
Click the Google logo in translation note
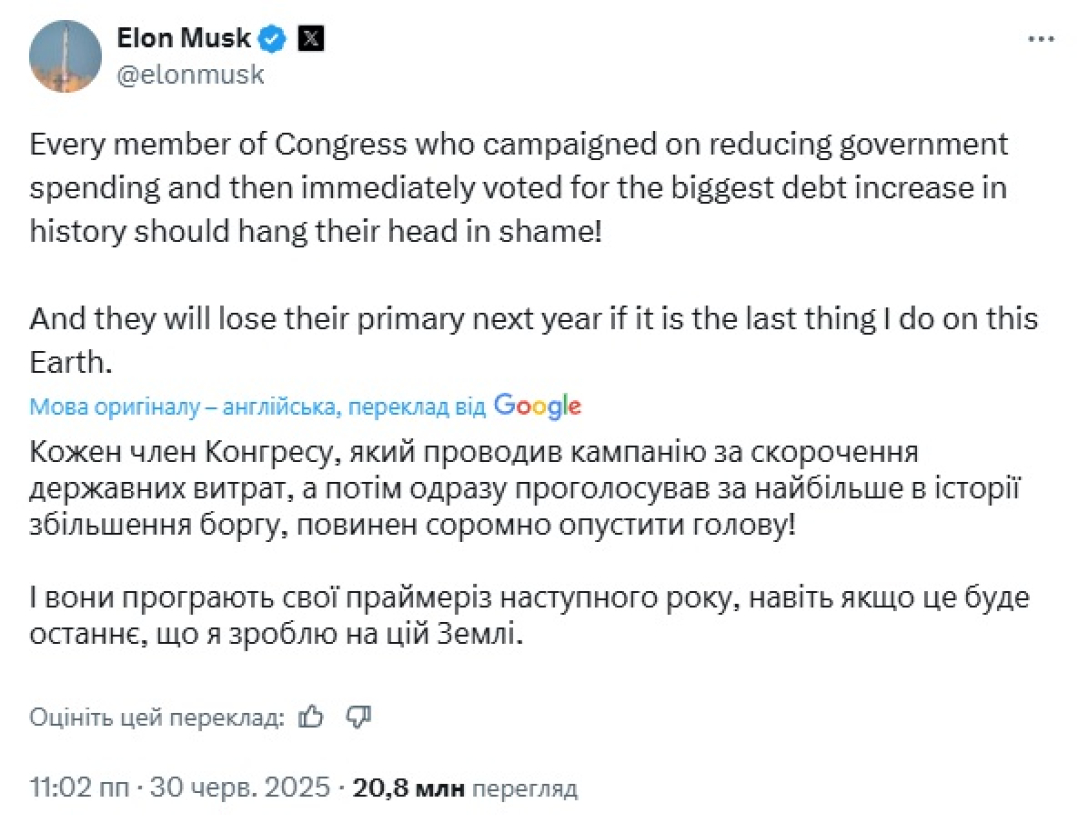[x=537, y=405]
